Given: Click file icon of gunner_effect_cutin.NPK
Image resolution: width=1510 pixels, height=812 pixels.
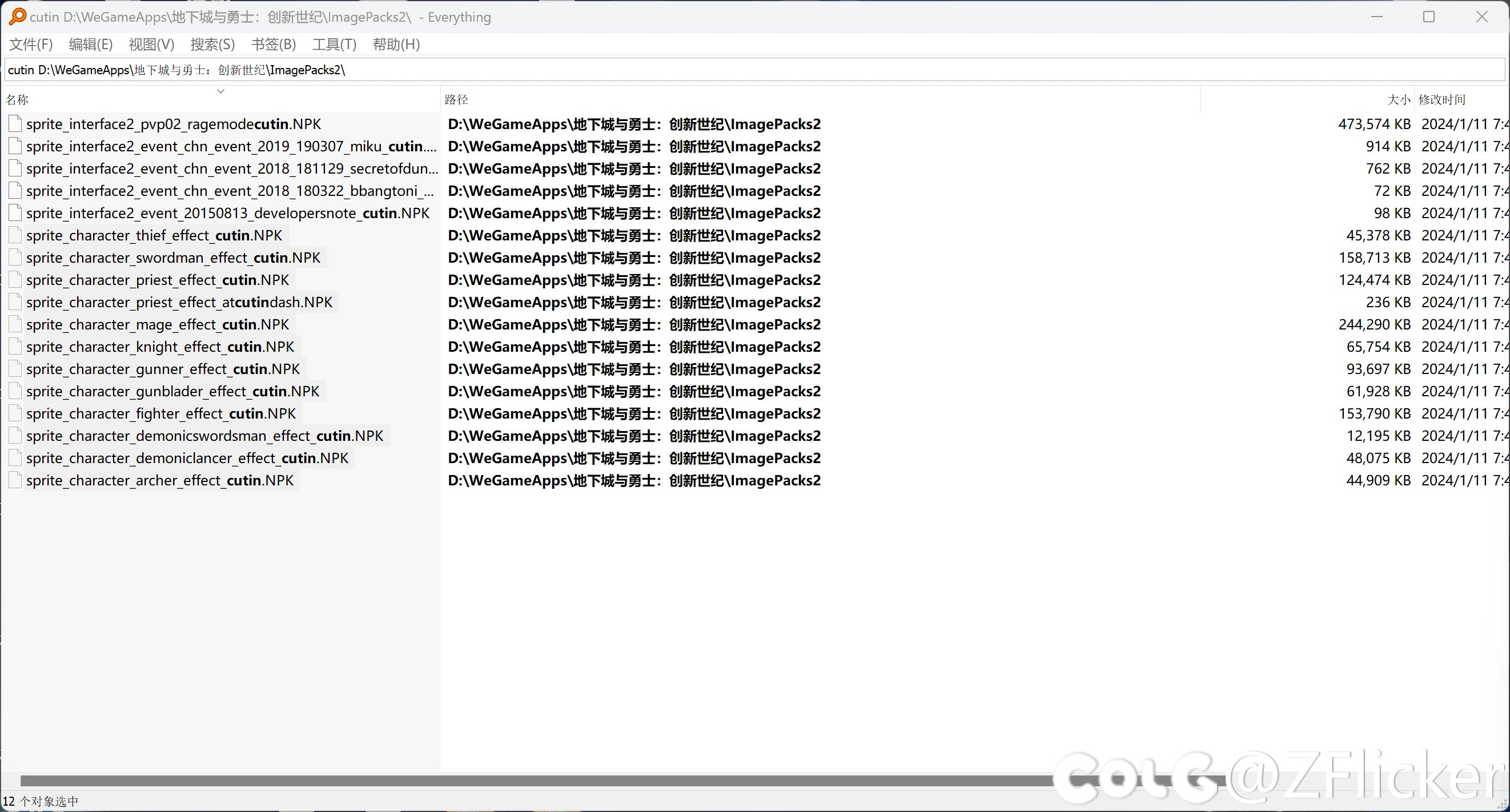Looking at the screenshot, I should (x=16, y=369).
